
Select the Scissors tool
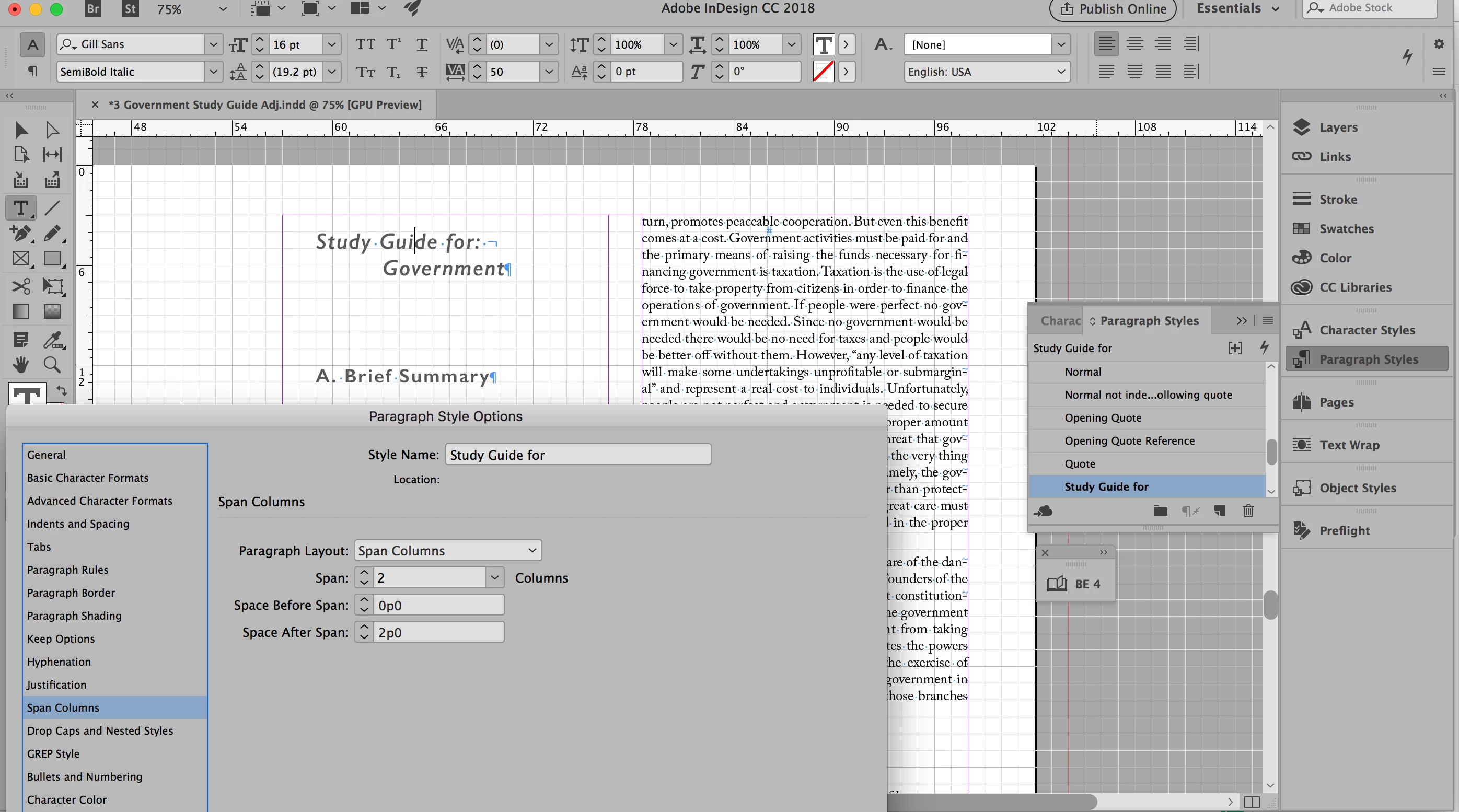21,286
